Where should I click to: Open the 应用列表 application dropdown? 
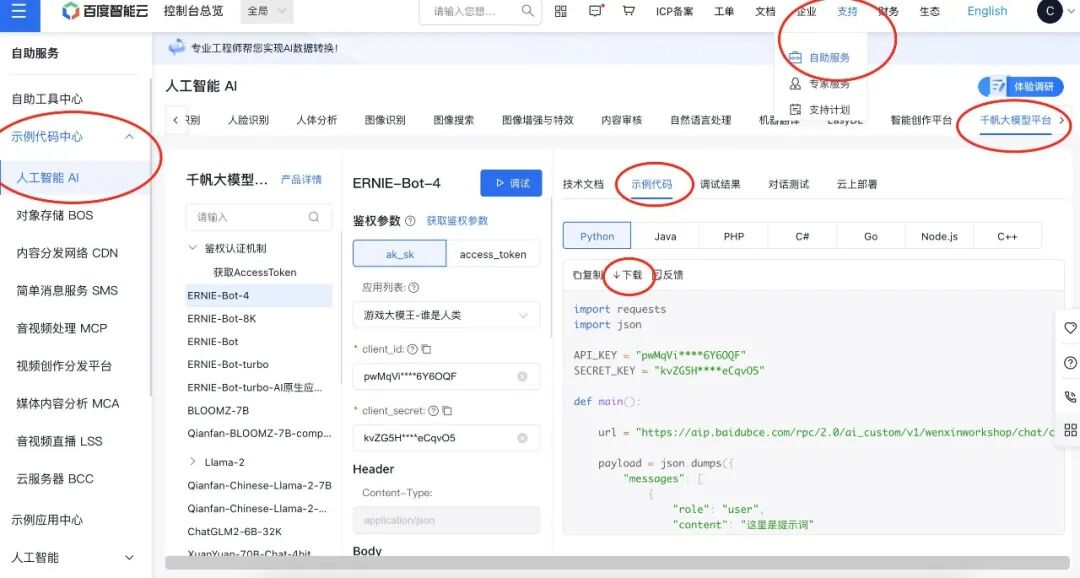pyautogui.click(x=446, y=315)
